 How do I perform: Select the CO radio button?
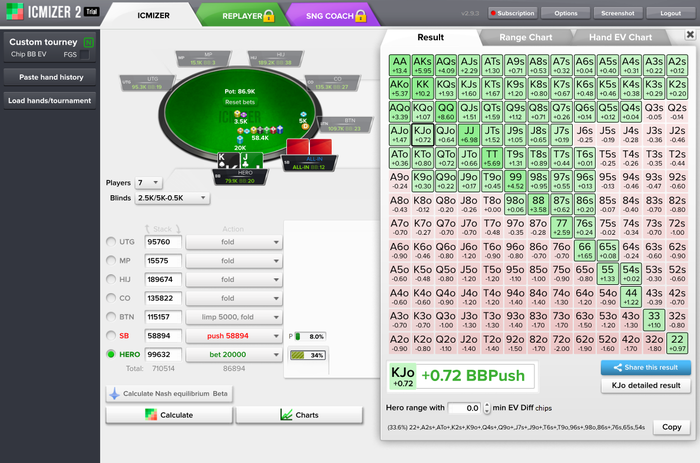coord(111,298)
